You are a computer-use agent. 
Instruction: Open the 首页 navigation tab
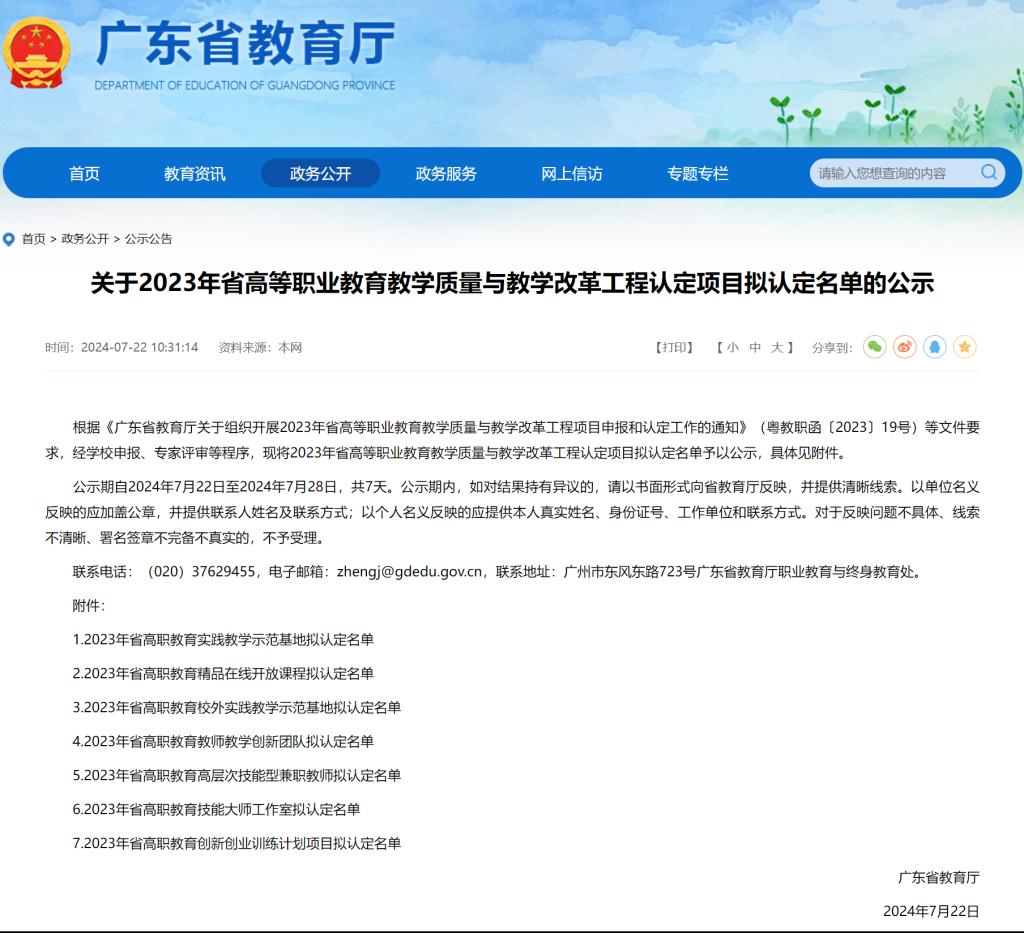84,174
